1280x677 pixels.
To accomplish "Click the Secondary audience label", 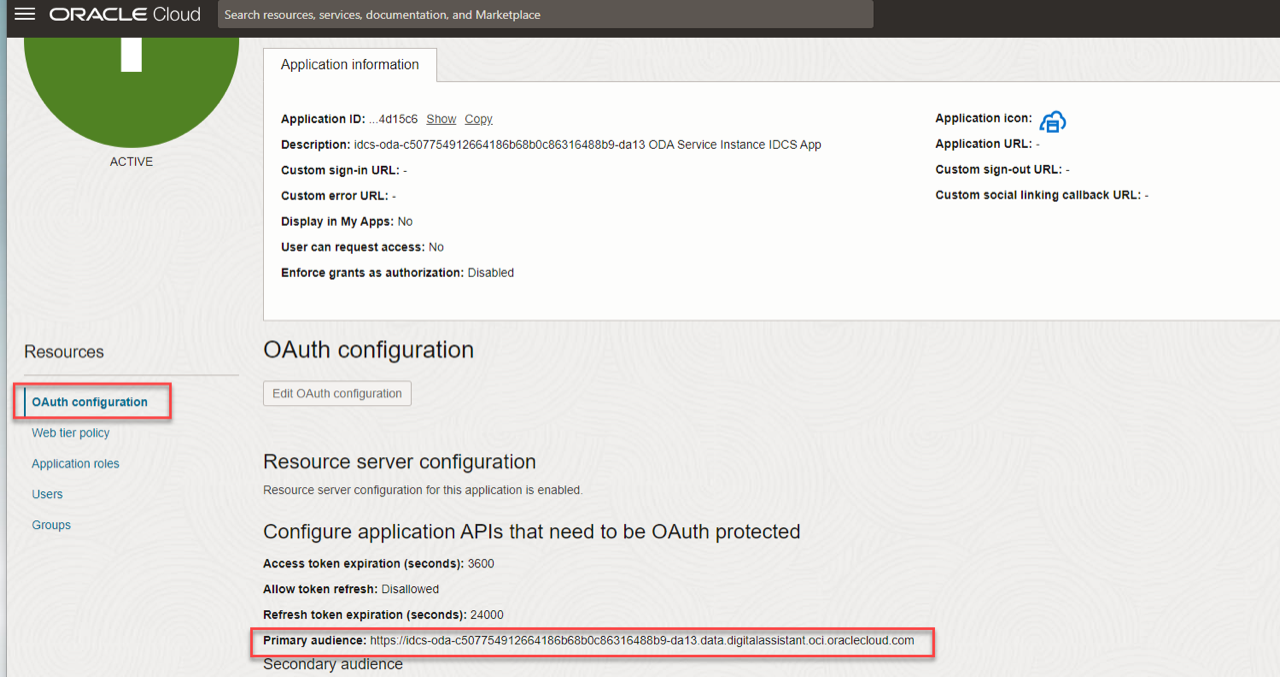I will click(x=332, y=663).
